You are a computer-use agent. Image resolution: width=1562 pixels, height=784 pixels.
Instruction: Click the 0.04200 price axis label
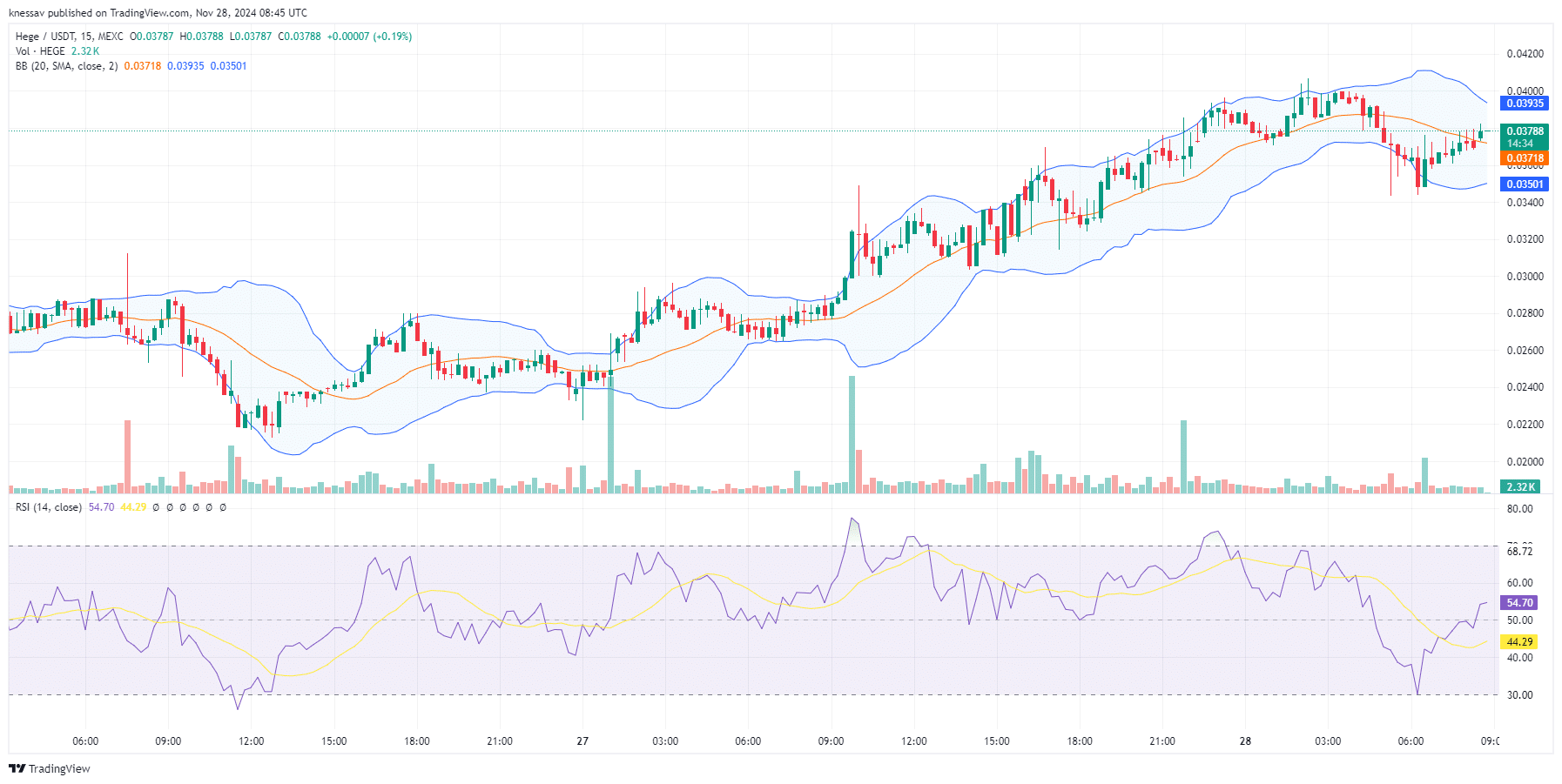(x=1525, y=54)
